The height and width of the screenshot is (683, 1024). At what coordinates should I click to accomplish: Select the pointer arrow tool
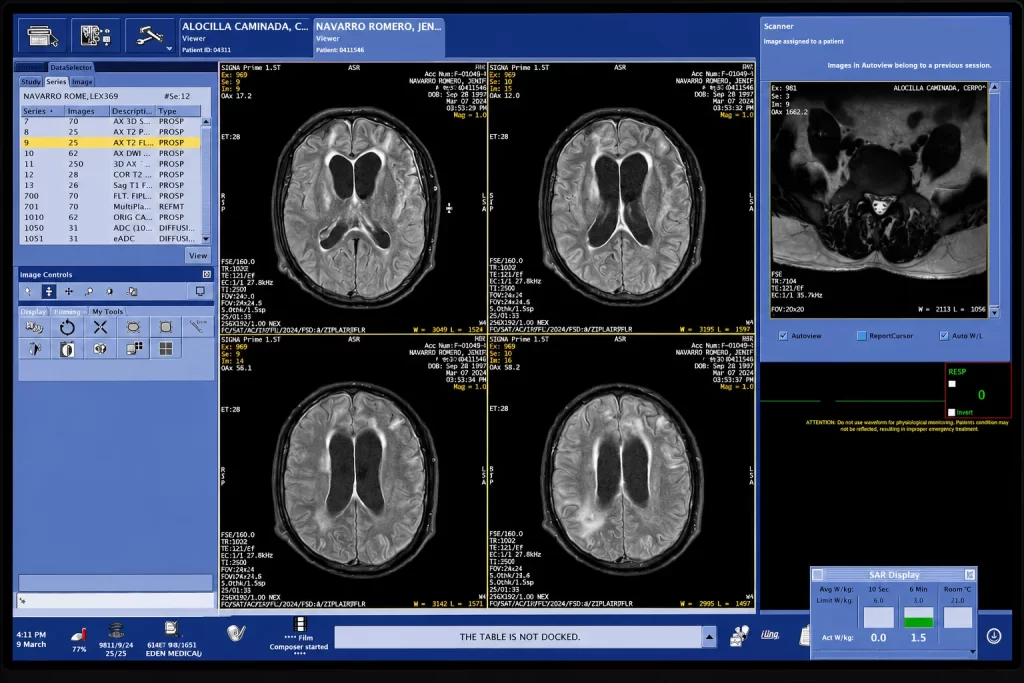click(x=27, y=292)
